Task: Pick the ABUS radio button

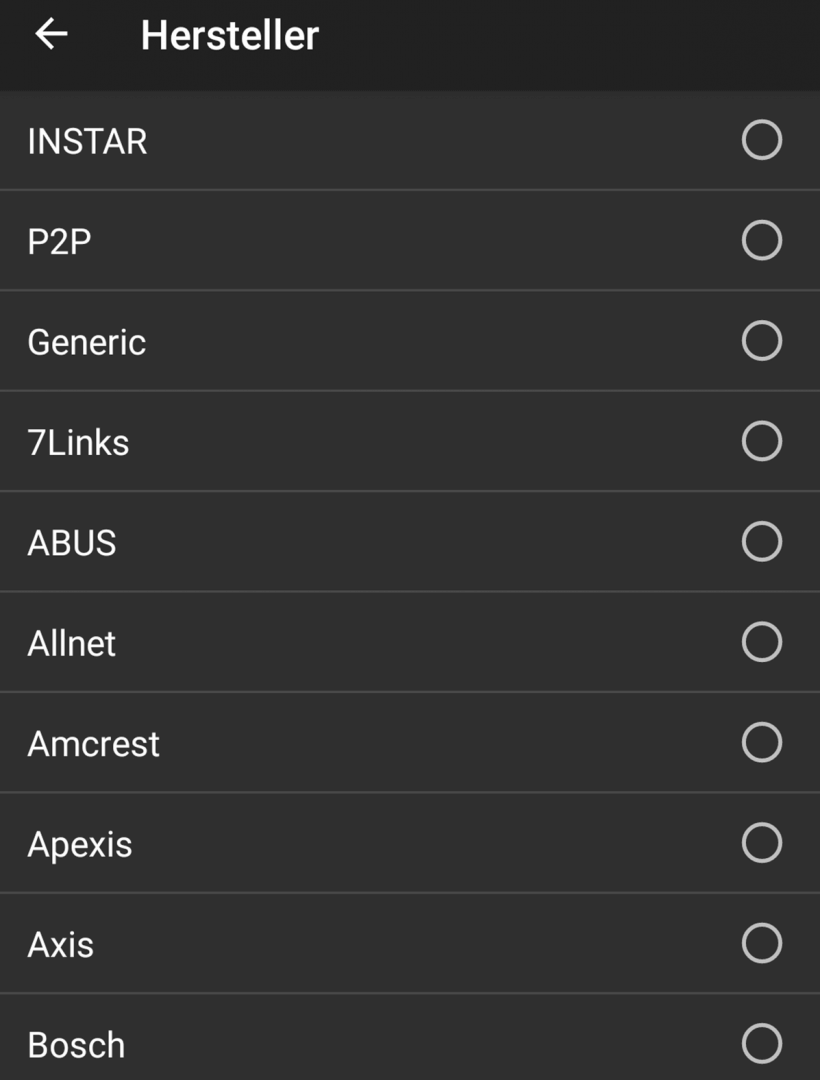Action: click(761, 541)
